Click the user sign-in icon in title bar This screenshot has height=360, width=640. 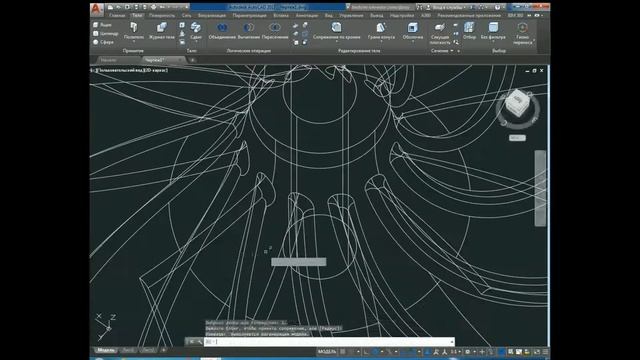tap(428, 7)
